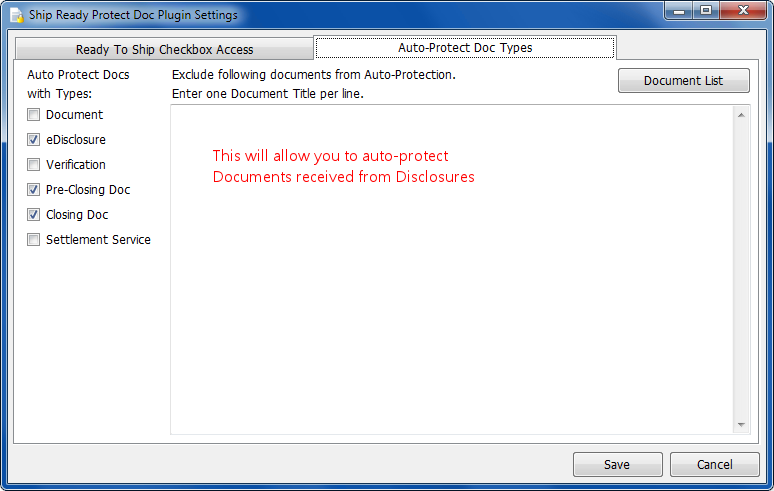Screen dimensions: 774x491
Task: Click the scrollbar up arrow in exclusion list
Action: (x=741, y=115)
